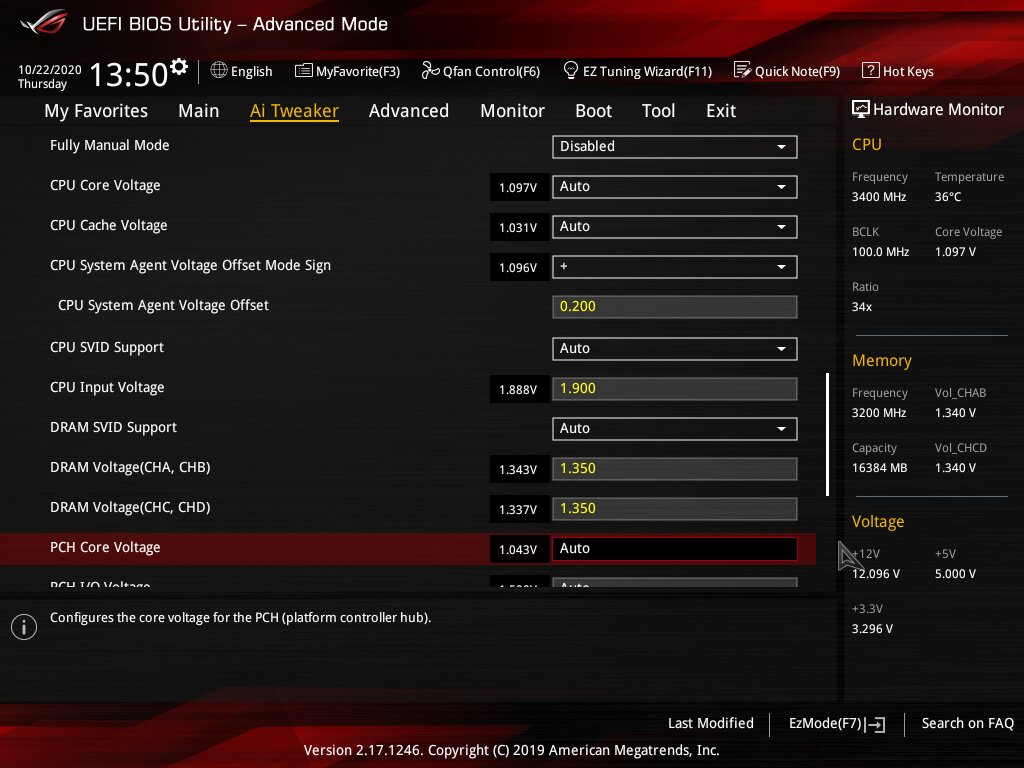Click the 1.097V CPU Core reading

click(518, 187)
